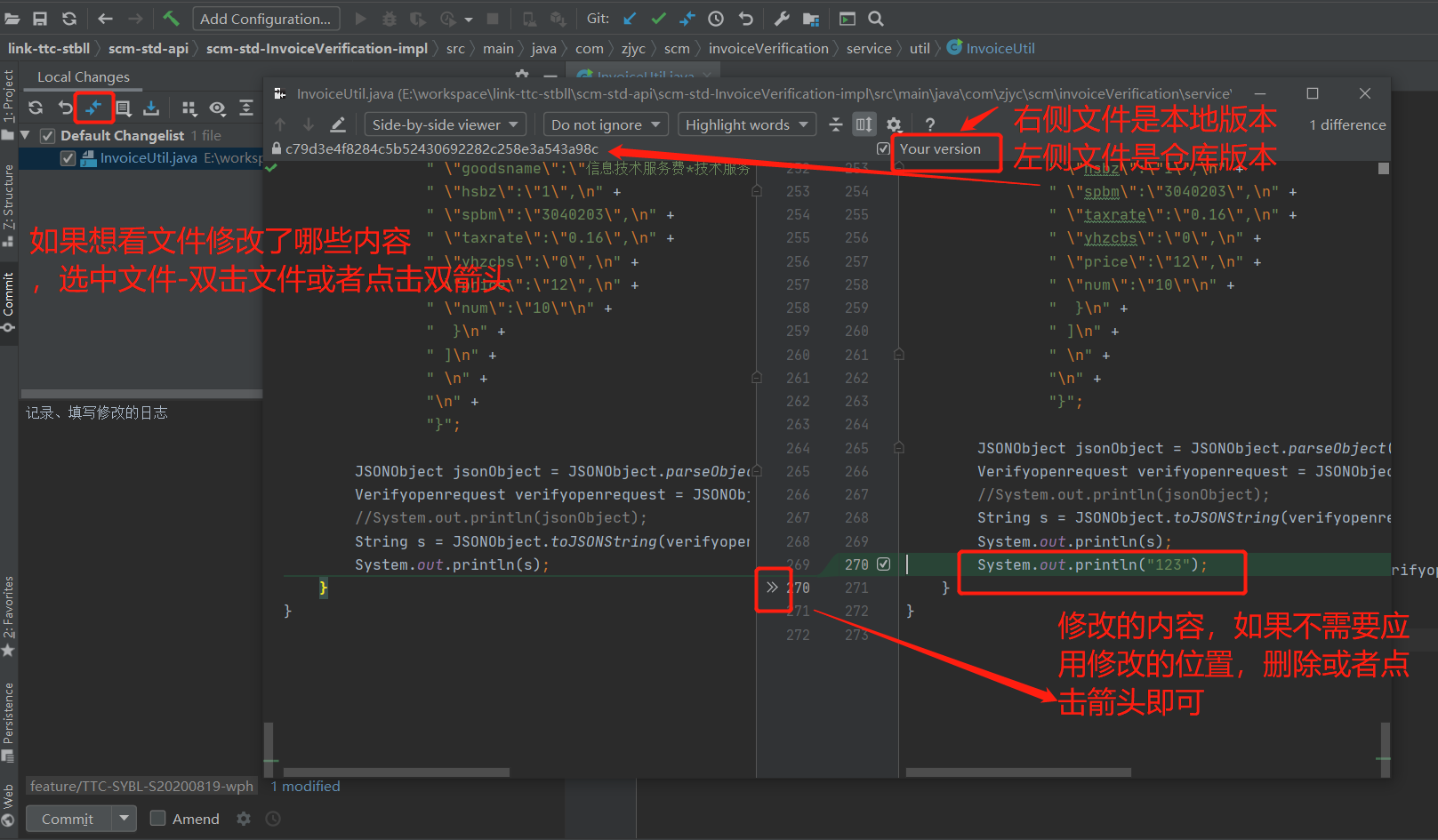This screenshot has width=1438, height=840.
Task: Click Rollback icon in Local Changes toolbar
Action: 65,108
